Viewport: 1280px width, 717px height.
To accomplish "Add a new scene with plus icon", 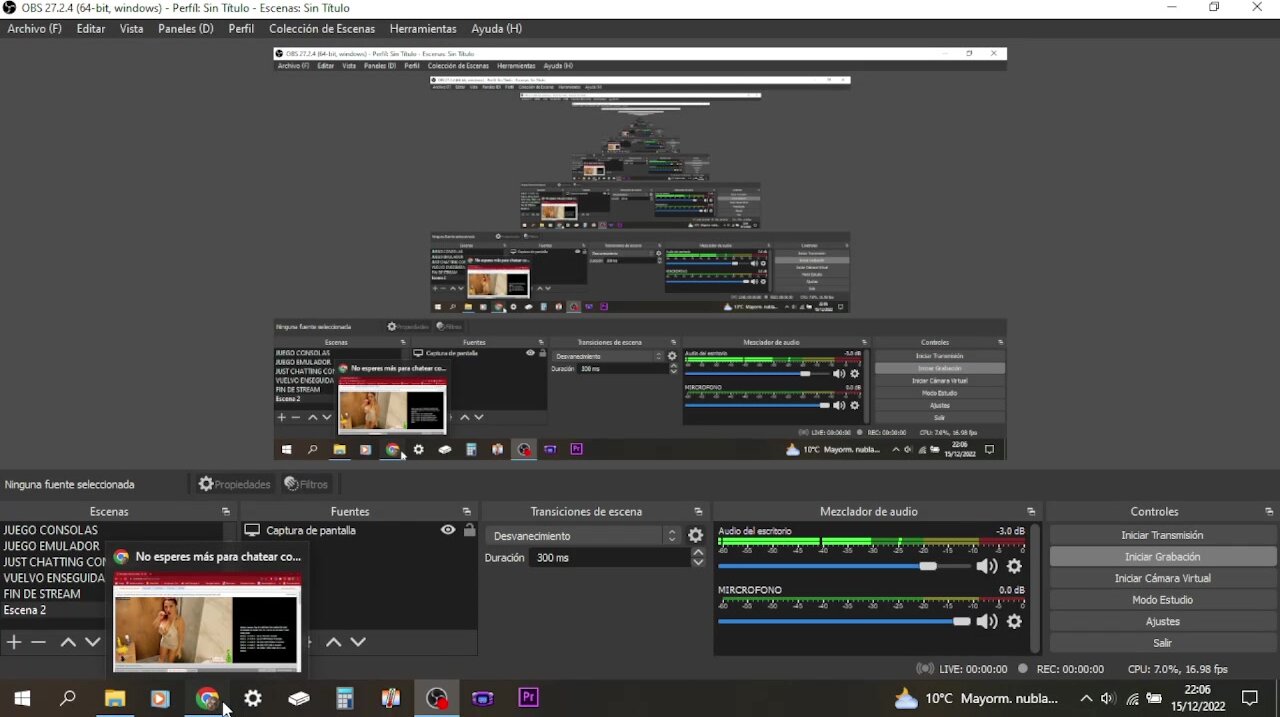I will pyautogui.click(x=14, y=642).
